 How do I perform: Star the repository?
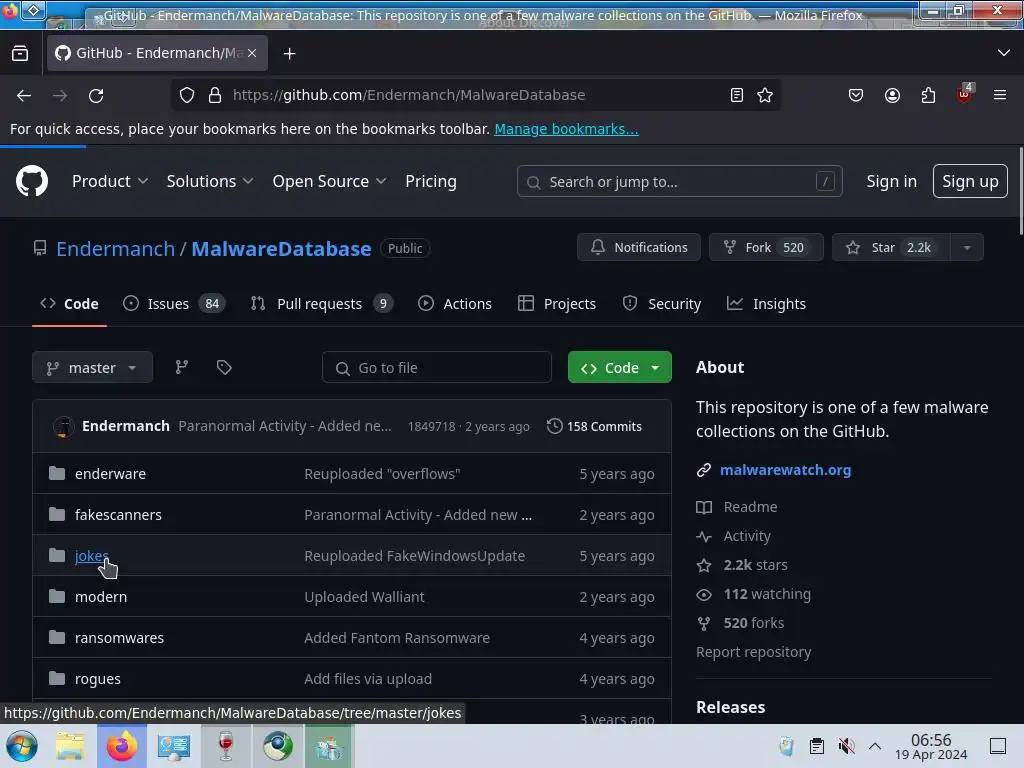891,248
